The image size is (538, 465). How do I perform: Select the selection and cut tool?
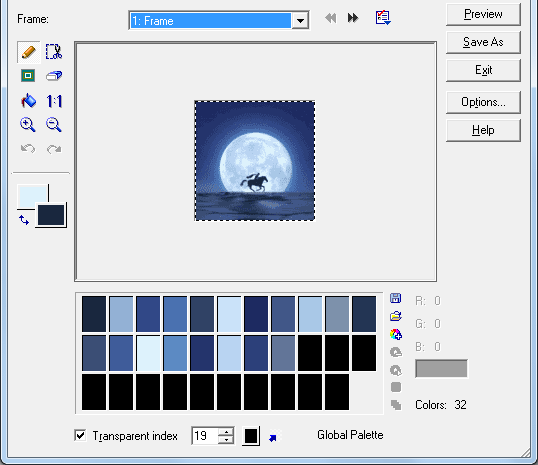[x=54, y=52]
